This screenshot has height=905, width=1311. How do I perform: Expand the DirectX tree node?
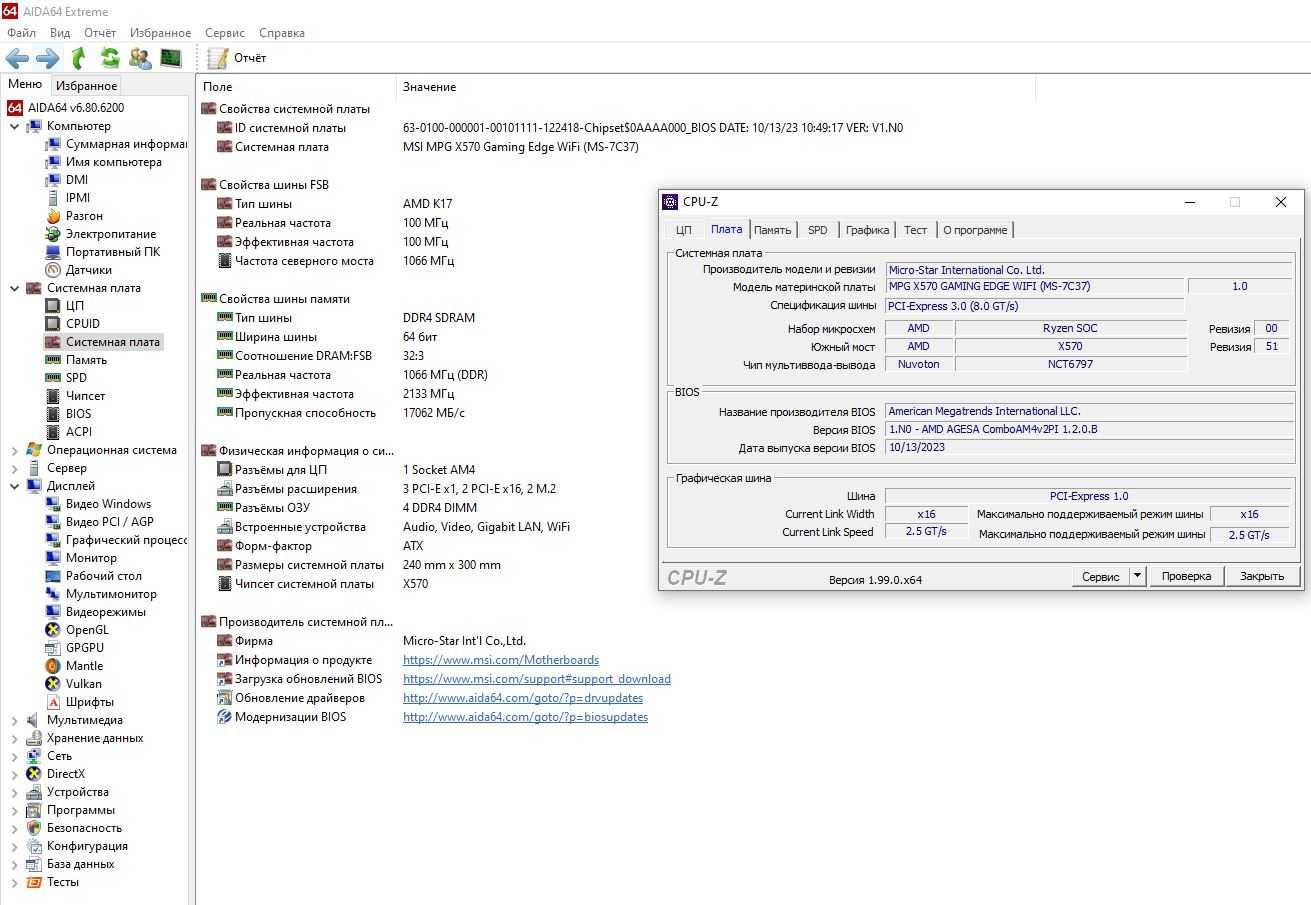(14, 774)
